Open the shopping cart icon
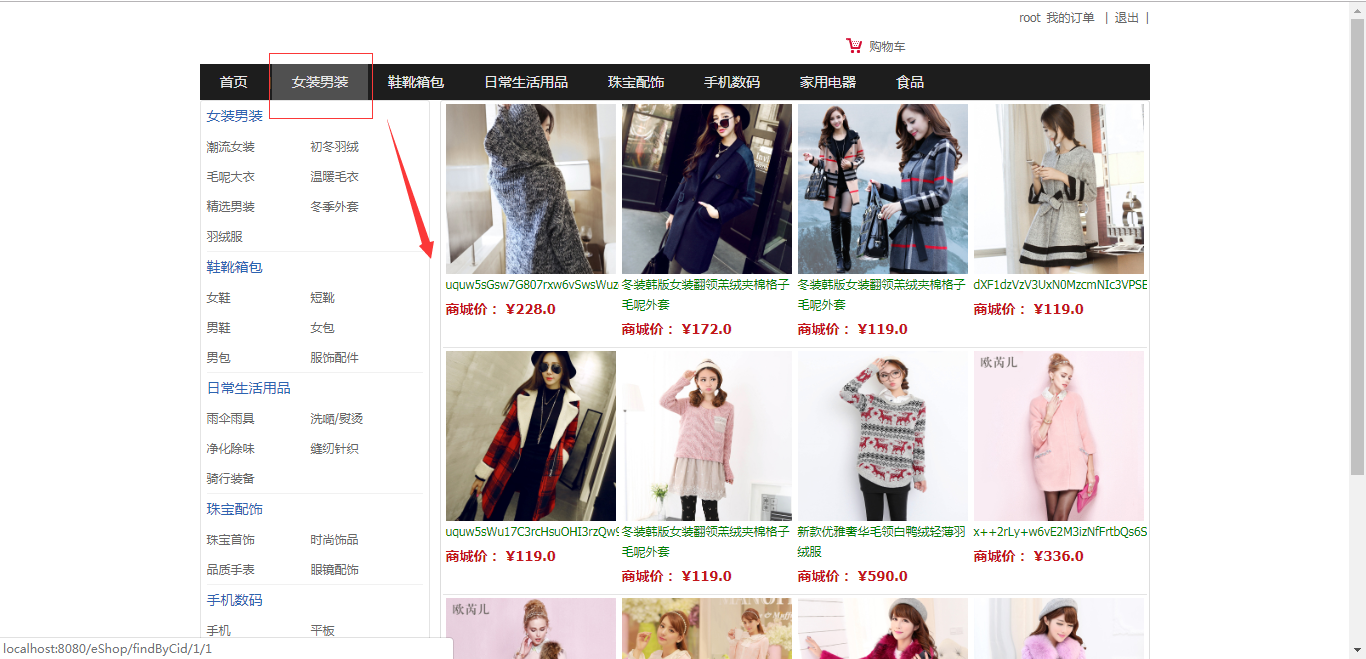Image resolution: width=1366 pixels, height=659 pixels. (854, 46)
